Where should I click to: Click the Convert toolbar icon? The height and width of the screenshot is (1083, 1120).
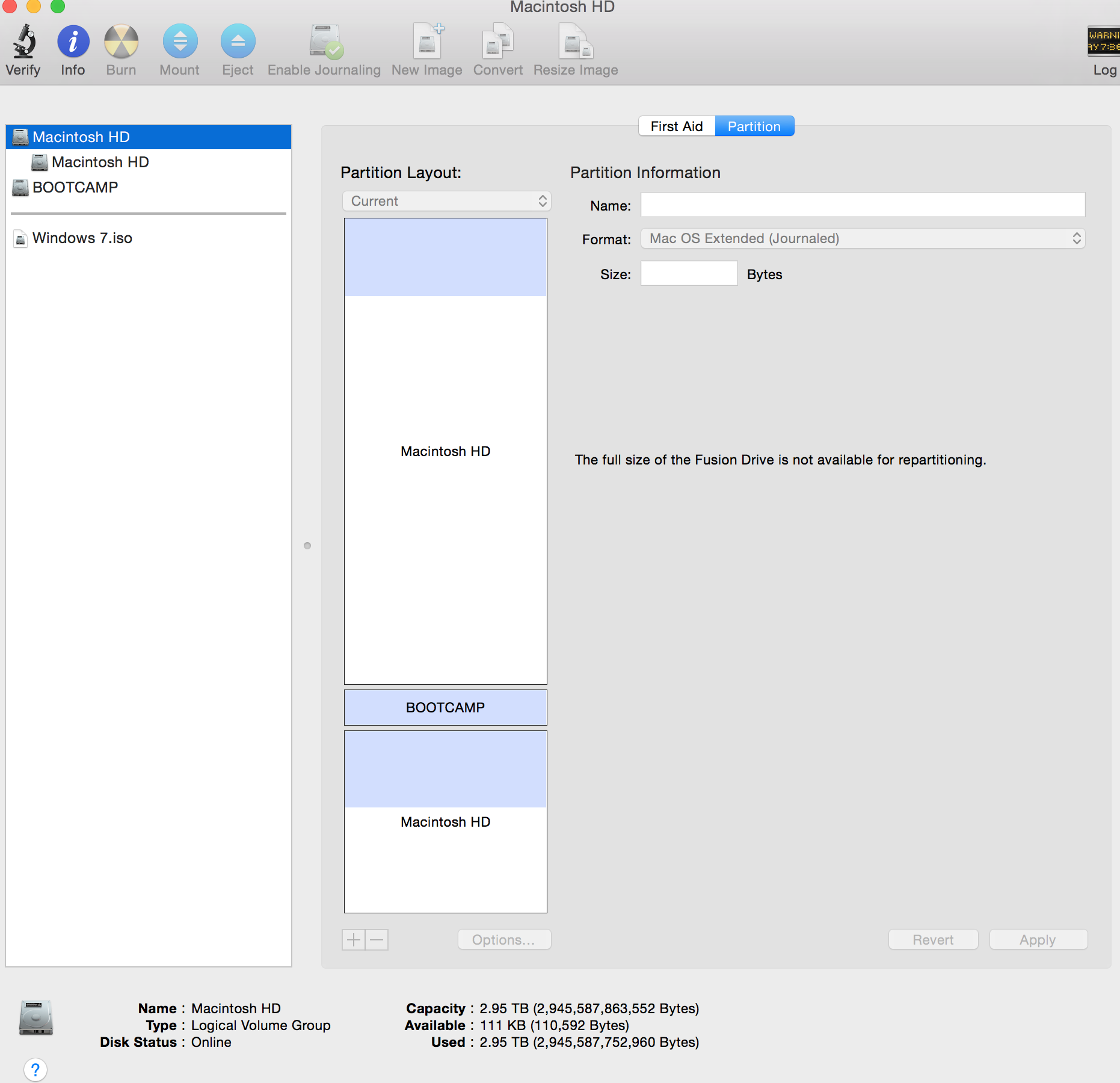click(498, 42)
